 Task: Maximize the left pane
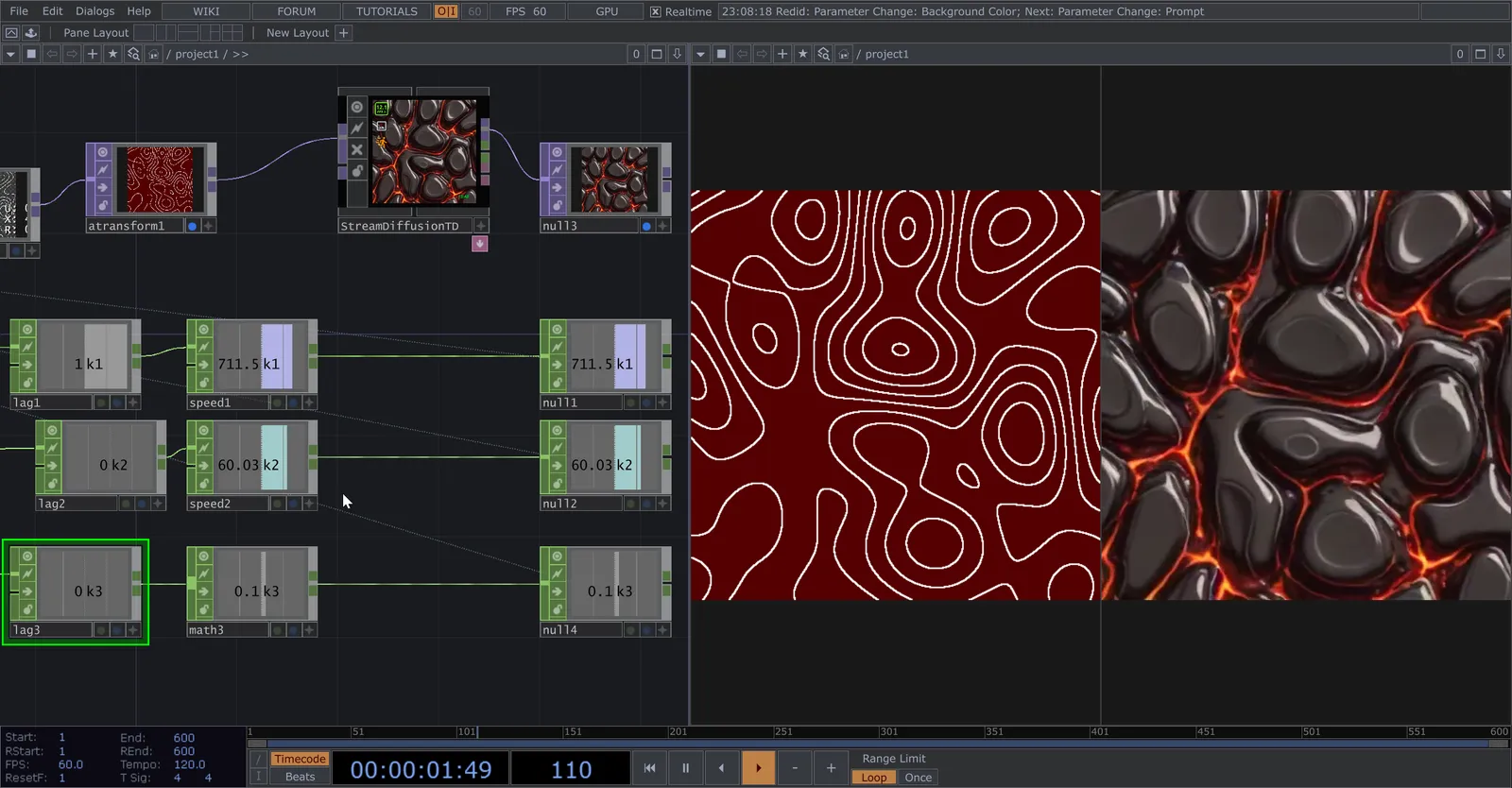657,54
